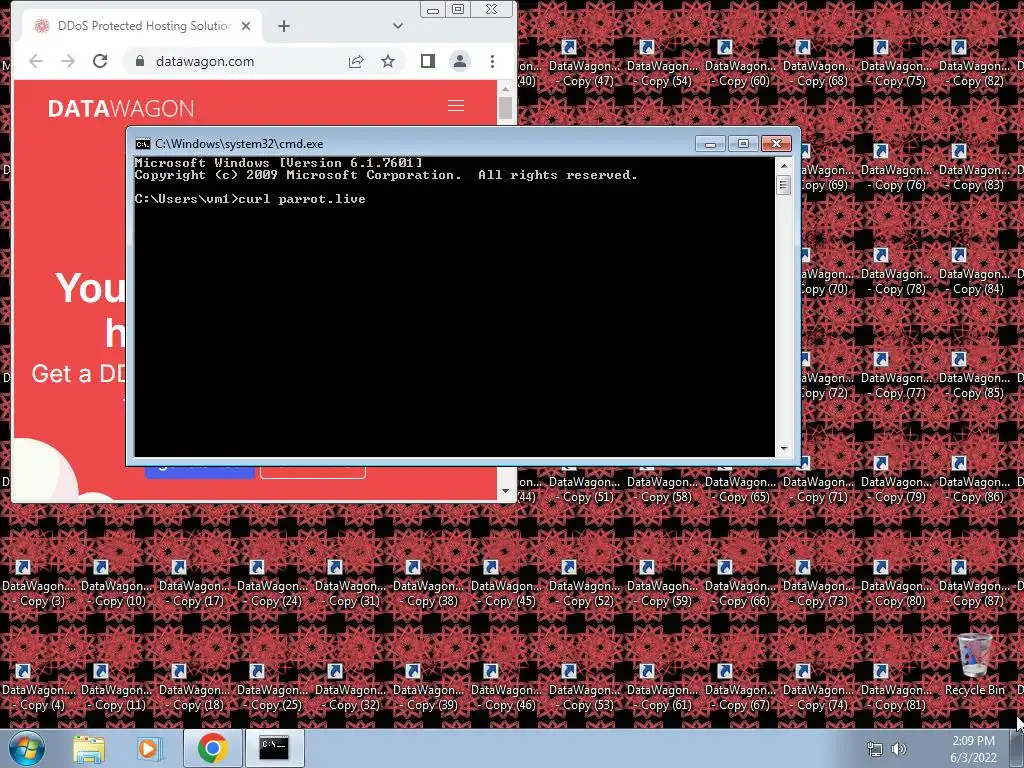Click the Chrome page scrollbar up arrow
Image resolution: width=1024 pixels, height=768 pixels.
[x=505, y=88]
